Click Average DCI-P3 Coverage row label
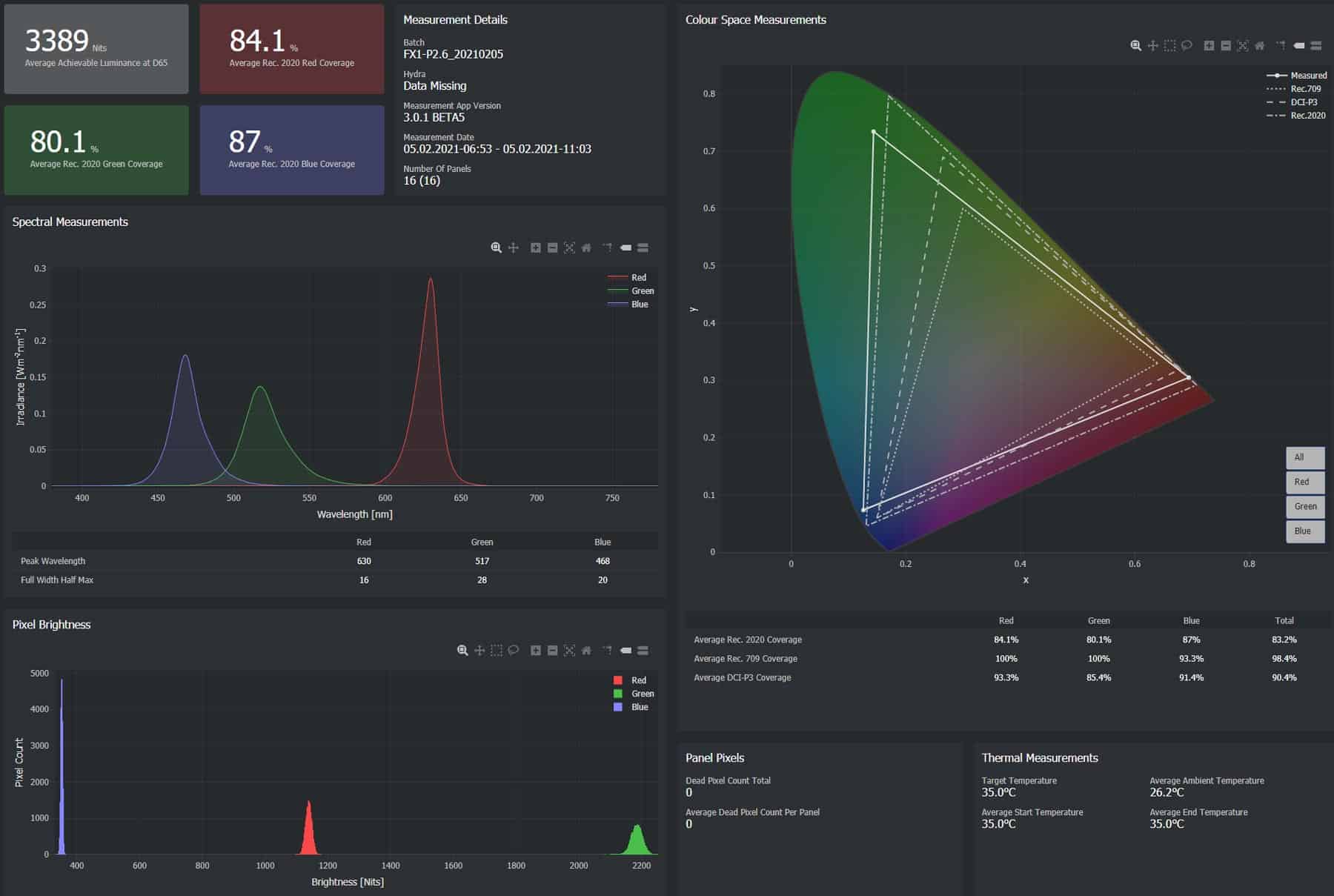 tap(742, 677)
